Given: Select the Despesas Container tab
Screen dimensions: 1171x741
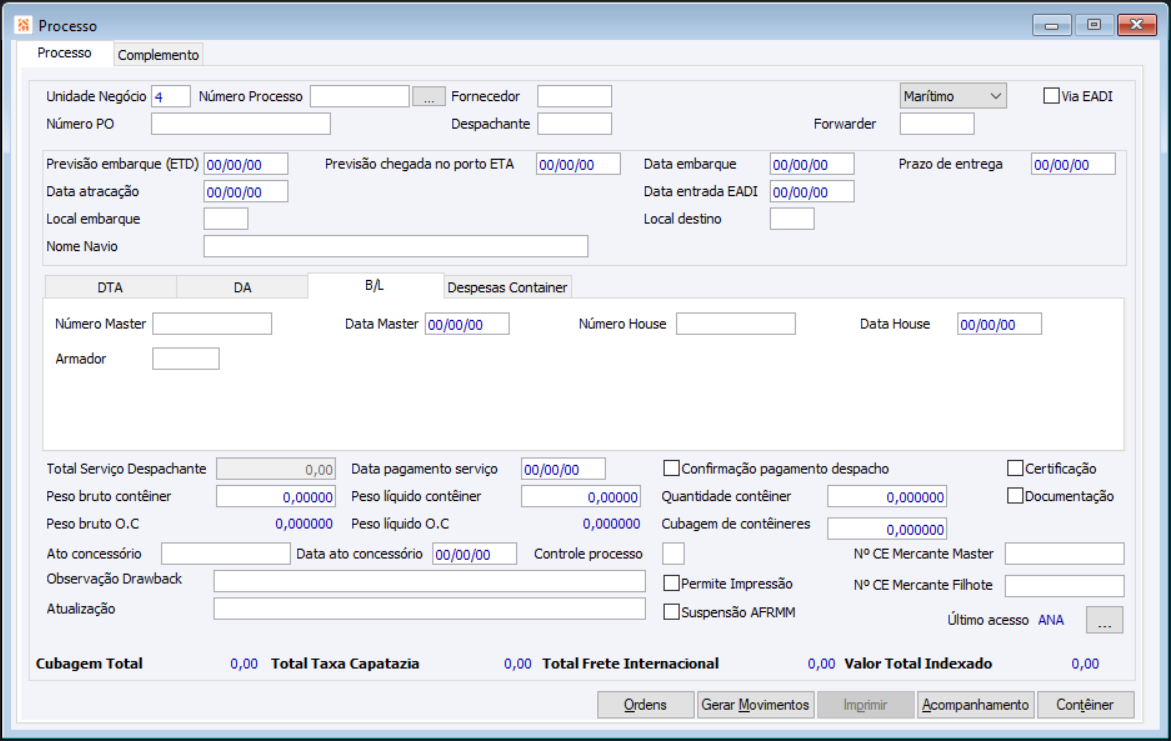Looking at the screenshot, I should click(507, 288).
